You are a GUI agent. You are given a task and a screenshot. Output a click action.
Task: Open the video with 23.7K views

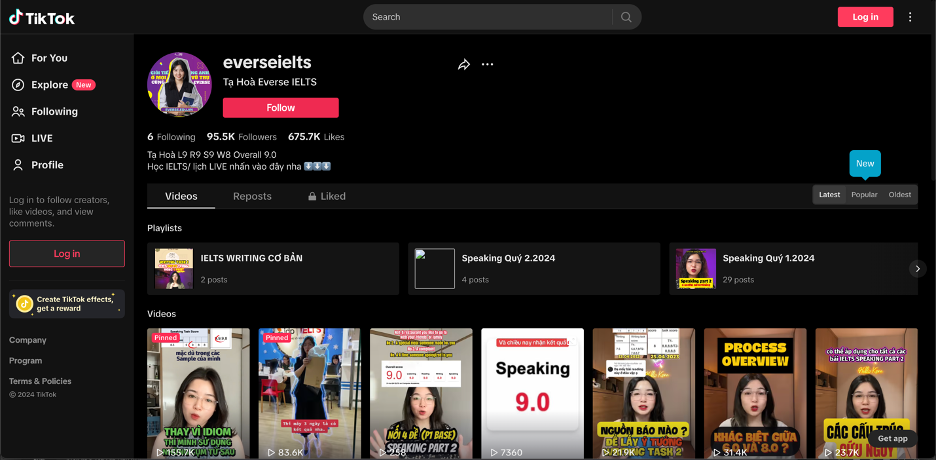[x=867, y=393]
